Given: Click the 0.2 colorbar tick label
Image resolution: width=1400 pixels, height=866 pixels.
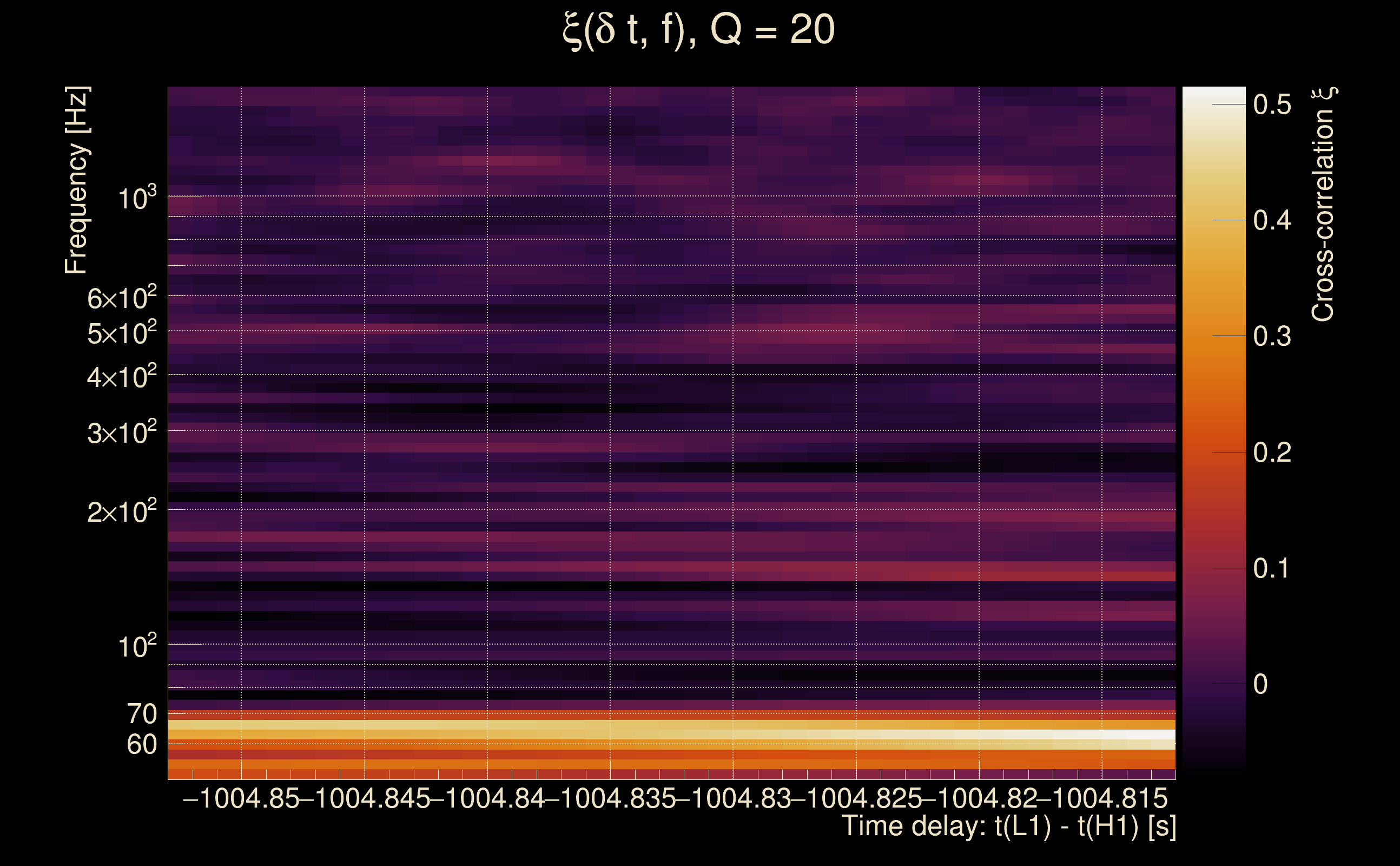Looking at the screenshot, I should click(1272, 452).
